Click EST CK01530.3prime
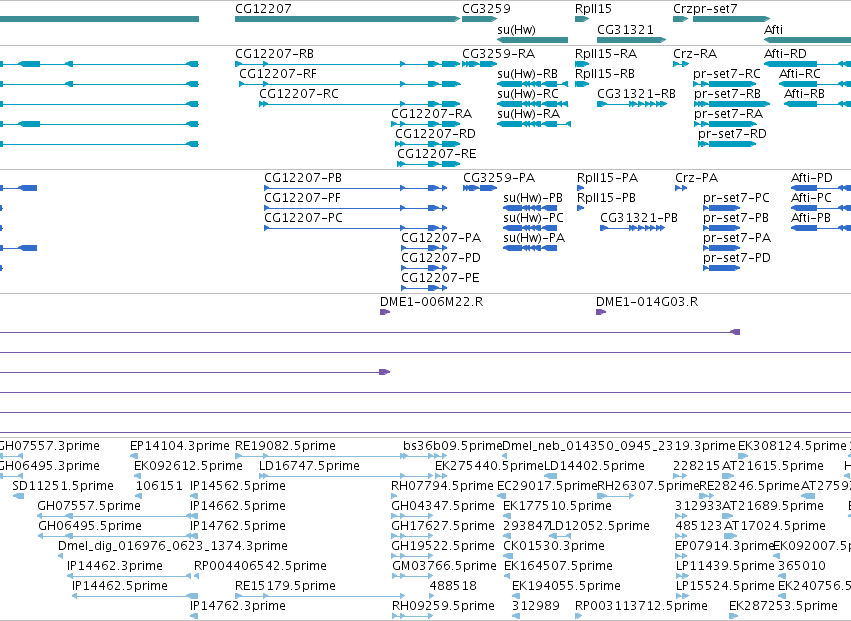 554,546
